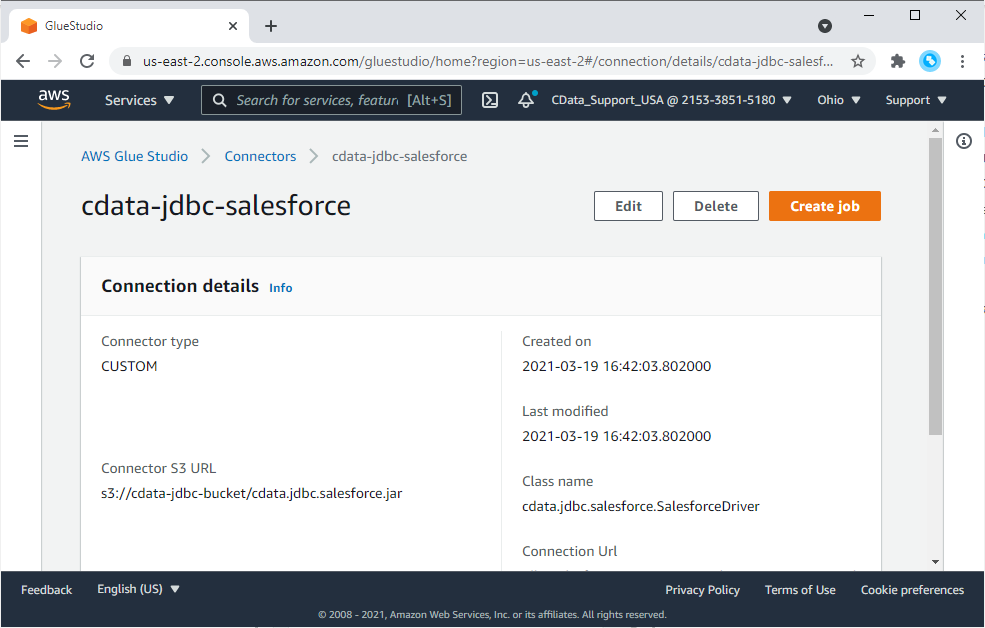The image size is (985, 628).
Task: Go to Connectors breadcrumb link
Action: coord(260,156)
